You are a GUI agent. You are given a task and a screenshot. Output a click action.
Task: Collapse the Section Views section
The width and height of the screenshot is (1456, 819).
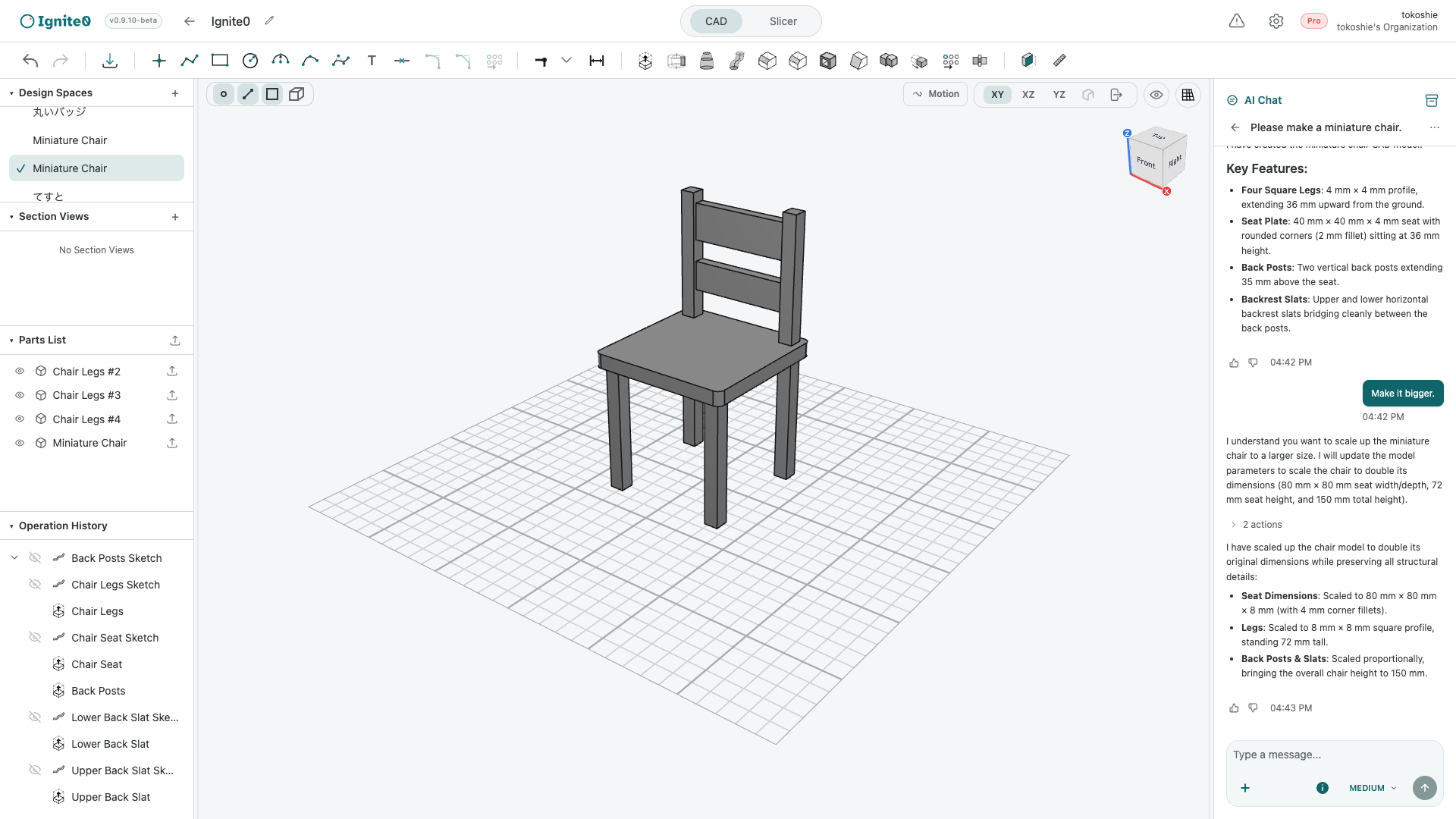click(11, 217)
